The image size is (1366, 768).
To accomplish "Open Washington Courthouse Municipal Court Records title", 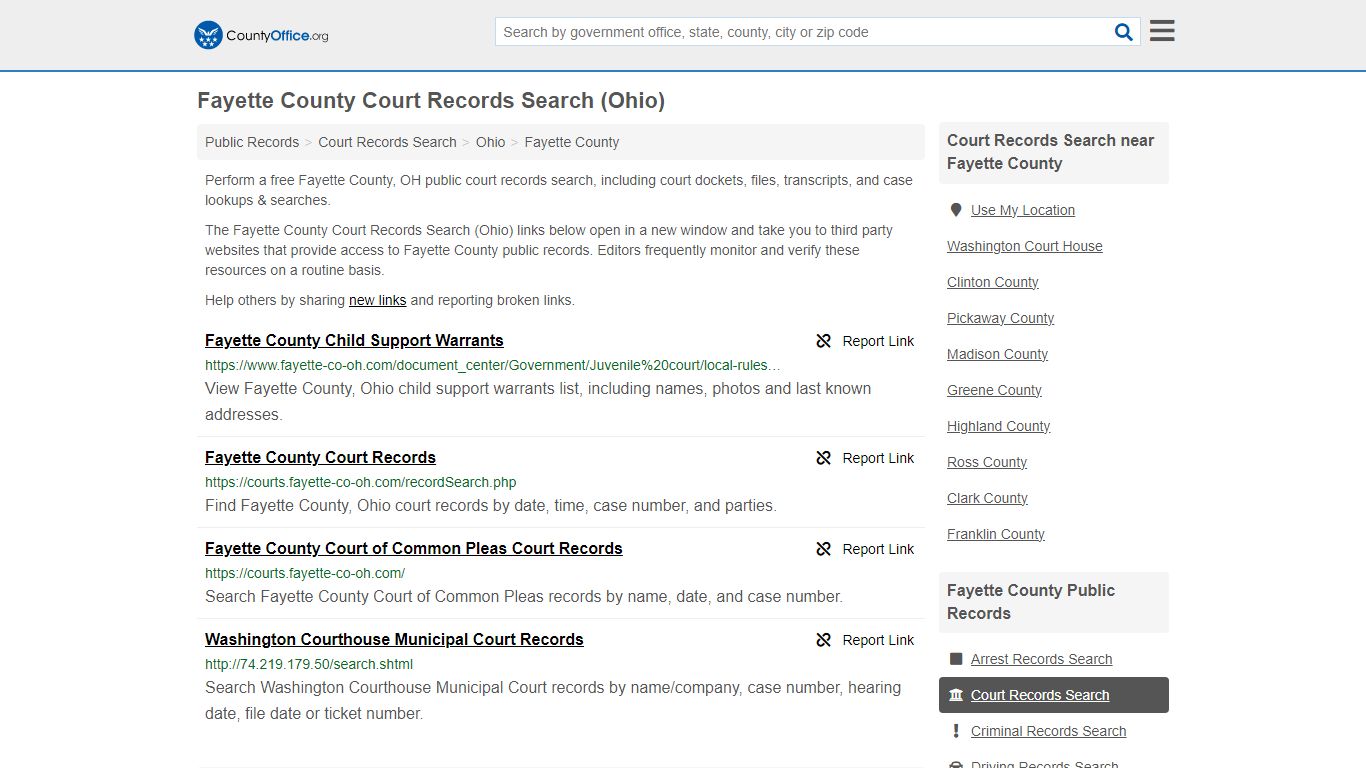I will point(394,640).
